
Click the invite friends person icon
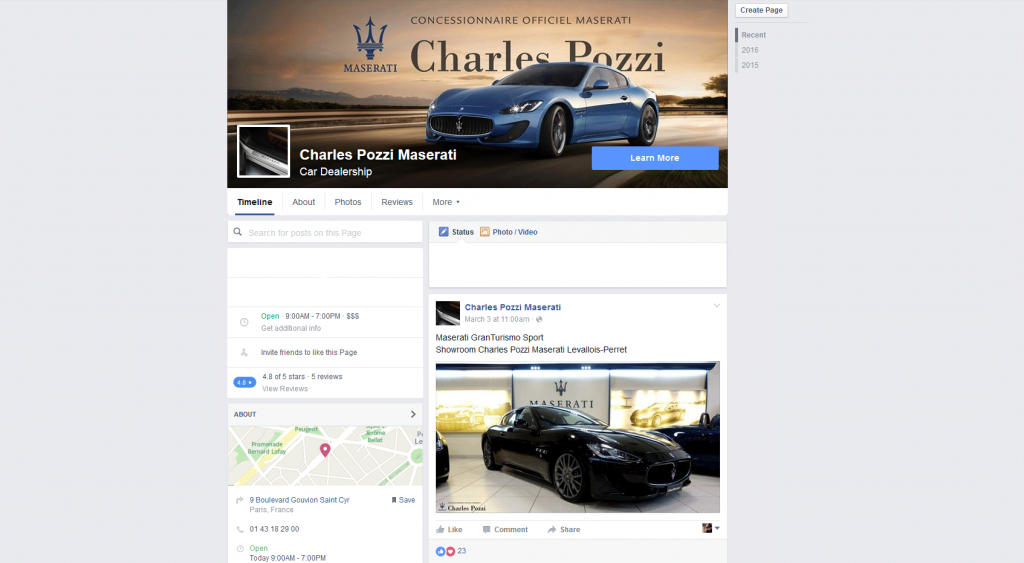click(x=244, y=353)
